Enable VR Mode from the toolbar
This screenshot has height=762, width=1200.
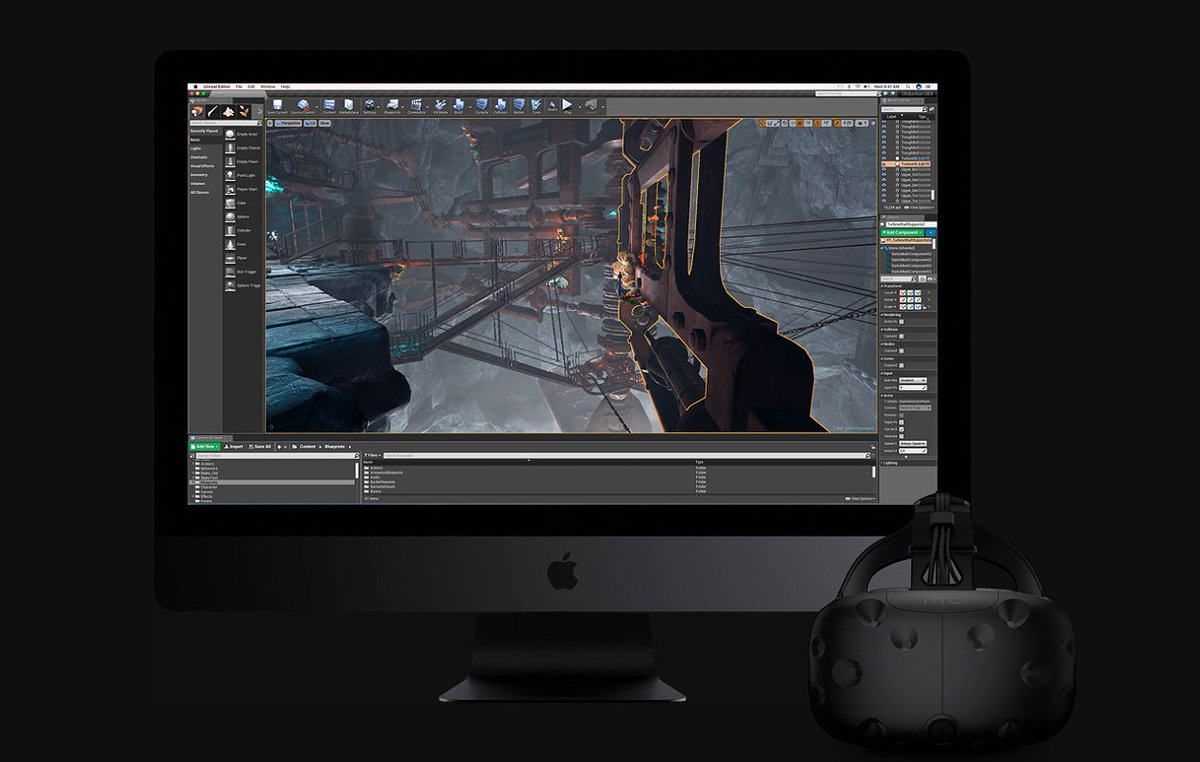441,106
